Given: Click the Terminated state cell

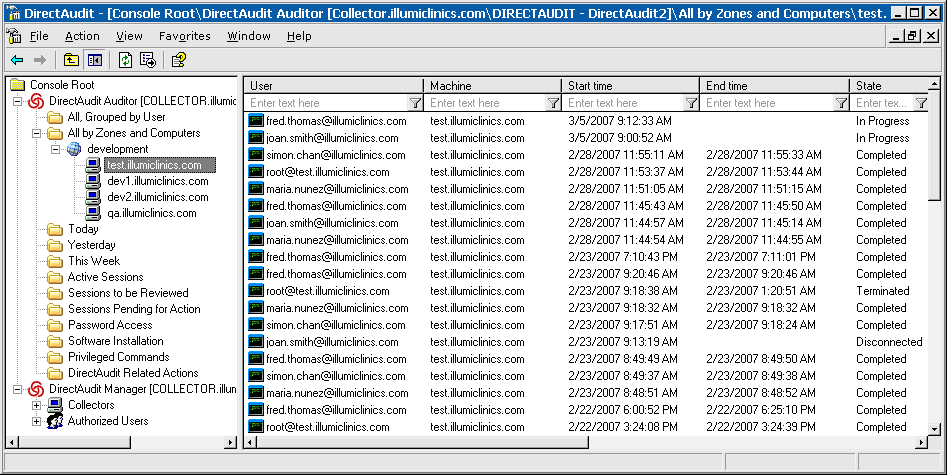Looking at the screenshot, I should (882, 291).
